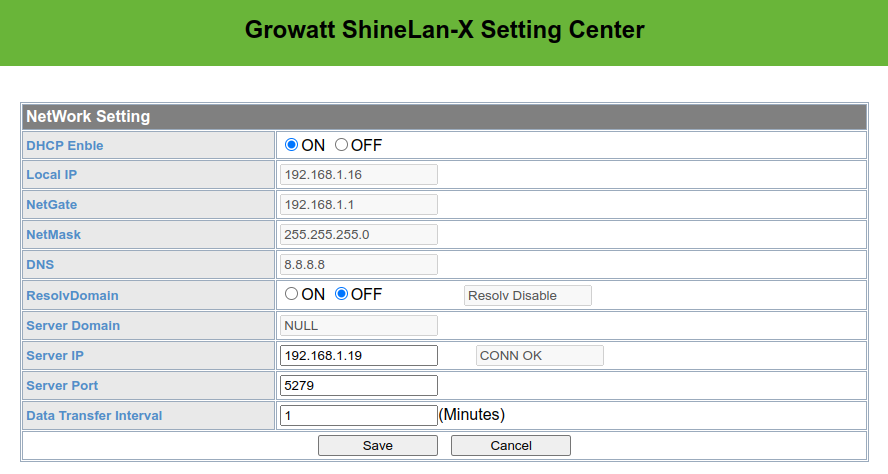Click the NetMask label
This screenshot has width=888, height=474.
pyautogui.click(x=54, y=234)
